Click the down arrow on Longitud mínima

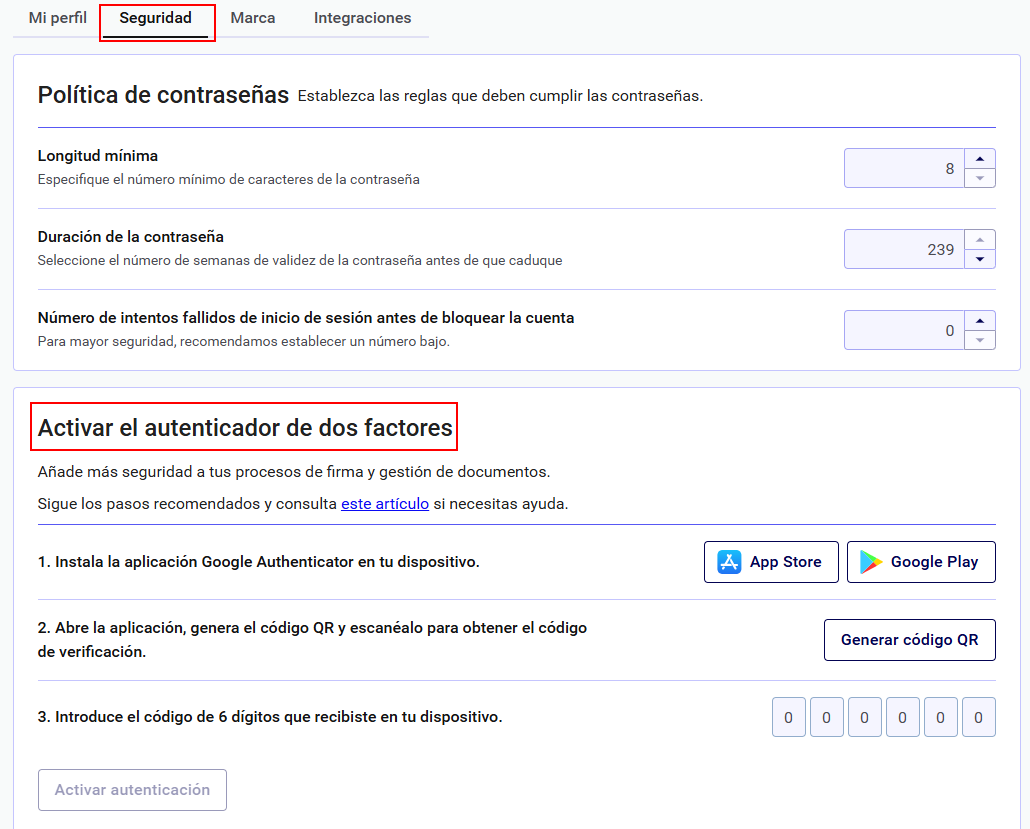click(980, 177)
